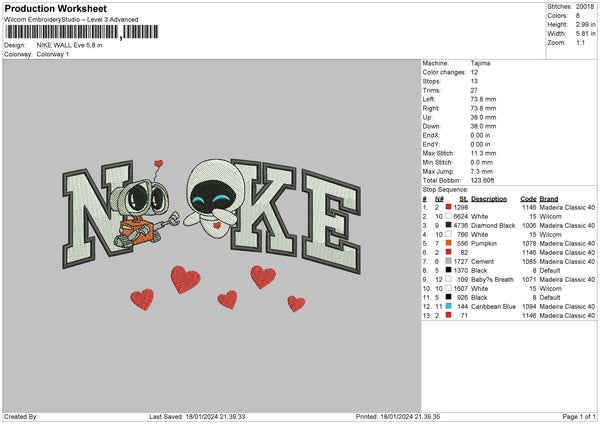Select the Diamond Black color swatch

(448, 225)
